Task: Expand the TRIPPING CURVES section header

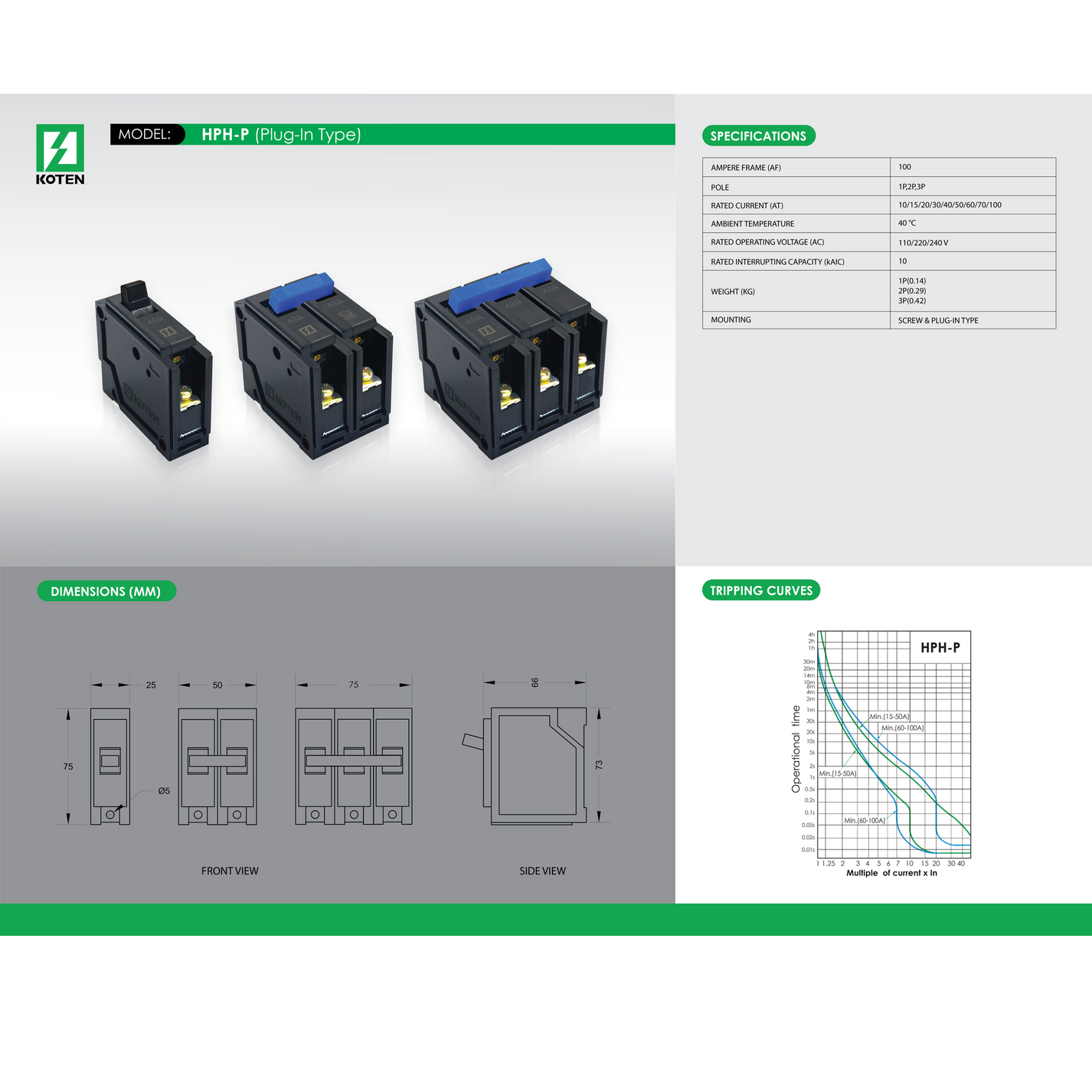Action: coord(761,590)
